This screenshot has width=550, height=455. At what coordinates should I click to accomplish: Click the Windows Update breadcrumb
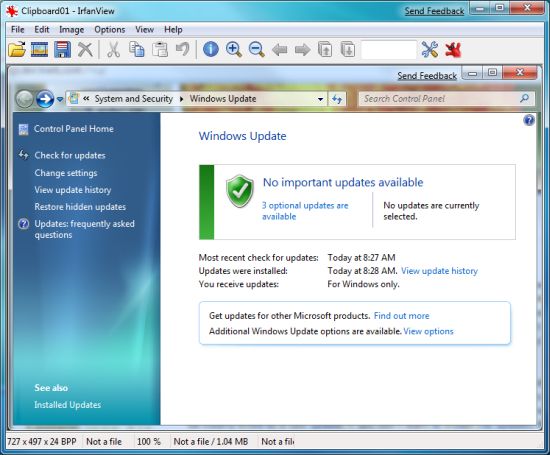pyautogui.click(x=223, y=99)
